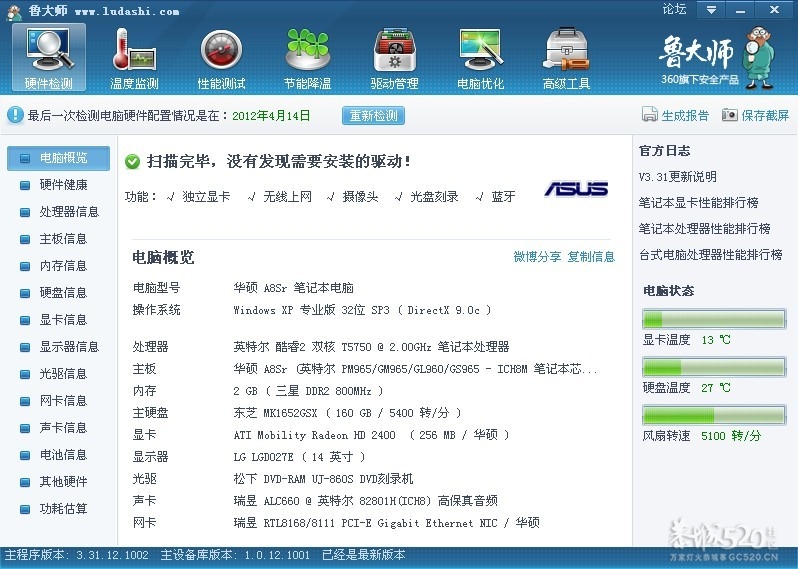
Task: Click the 微博分享 share link
Action: click(537, 257)
